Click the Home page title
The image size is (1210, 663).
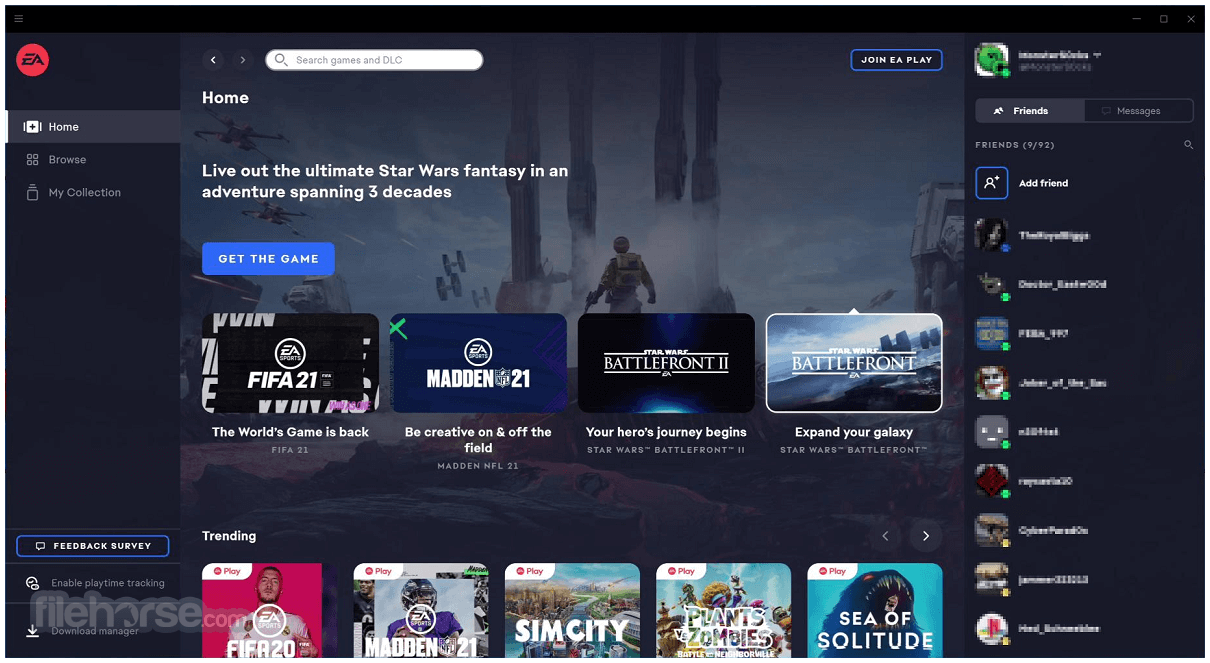(225, 98)
